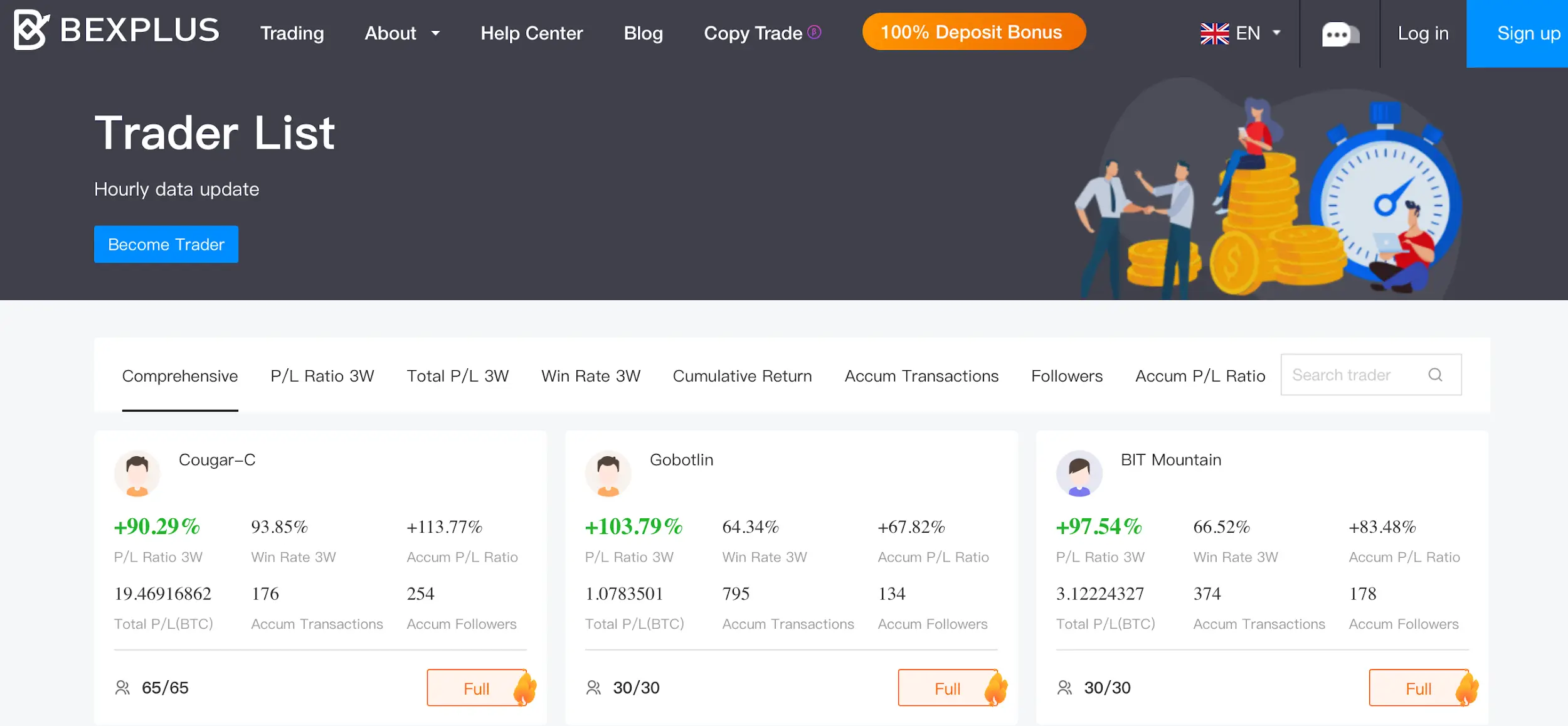Click the search magnifier icon
Viewport: 1568px width, 726px height.
1435,375
